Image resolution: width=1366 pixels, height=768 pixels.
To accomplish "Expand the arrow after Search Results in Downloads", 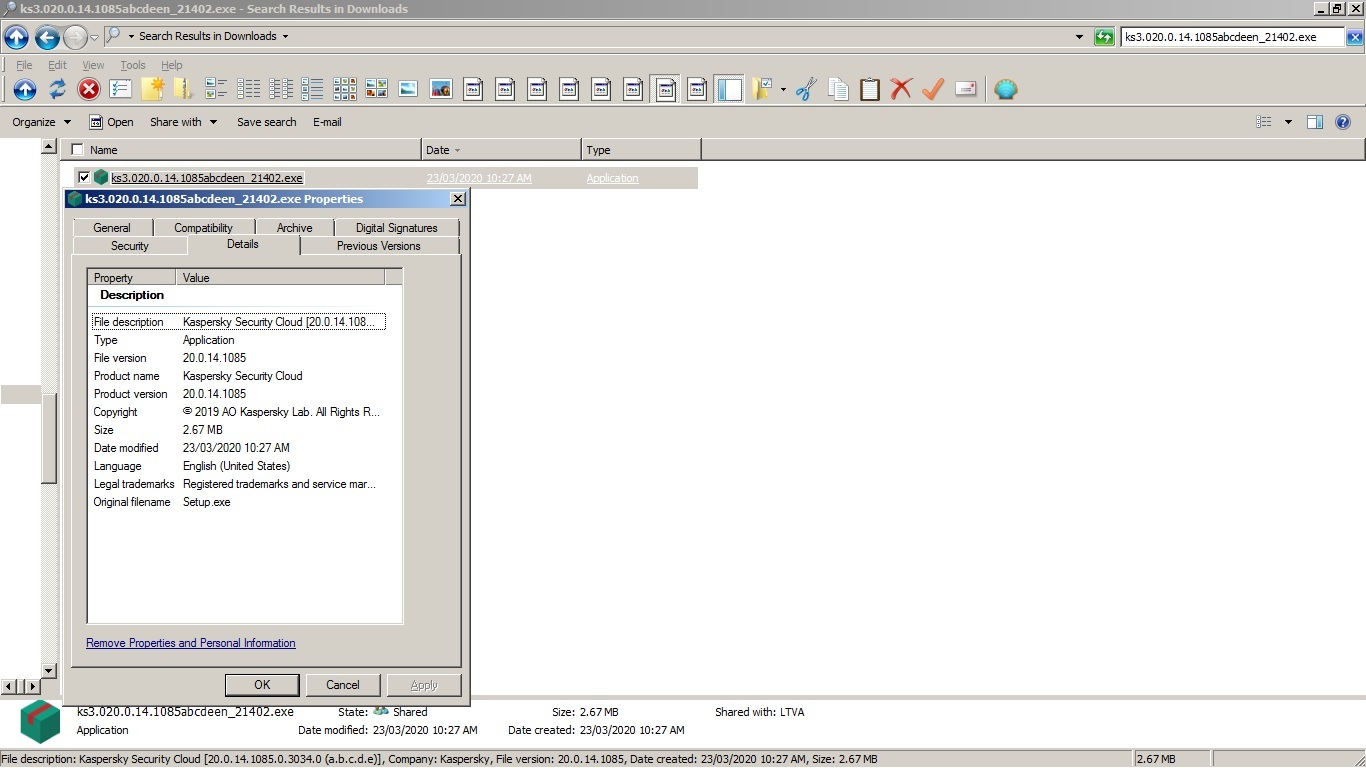I will [x=285, y=36].
